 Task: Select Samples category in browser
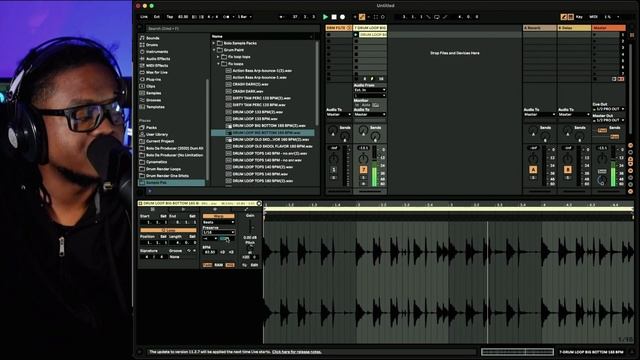(x=153, y=93)
